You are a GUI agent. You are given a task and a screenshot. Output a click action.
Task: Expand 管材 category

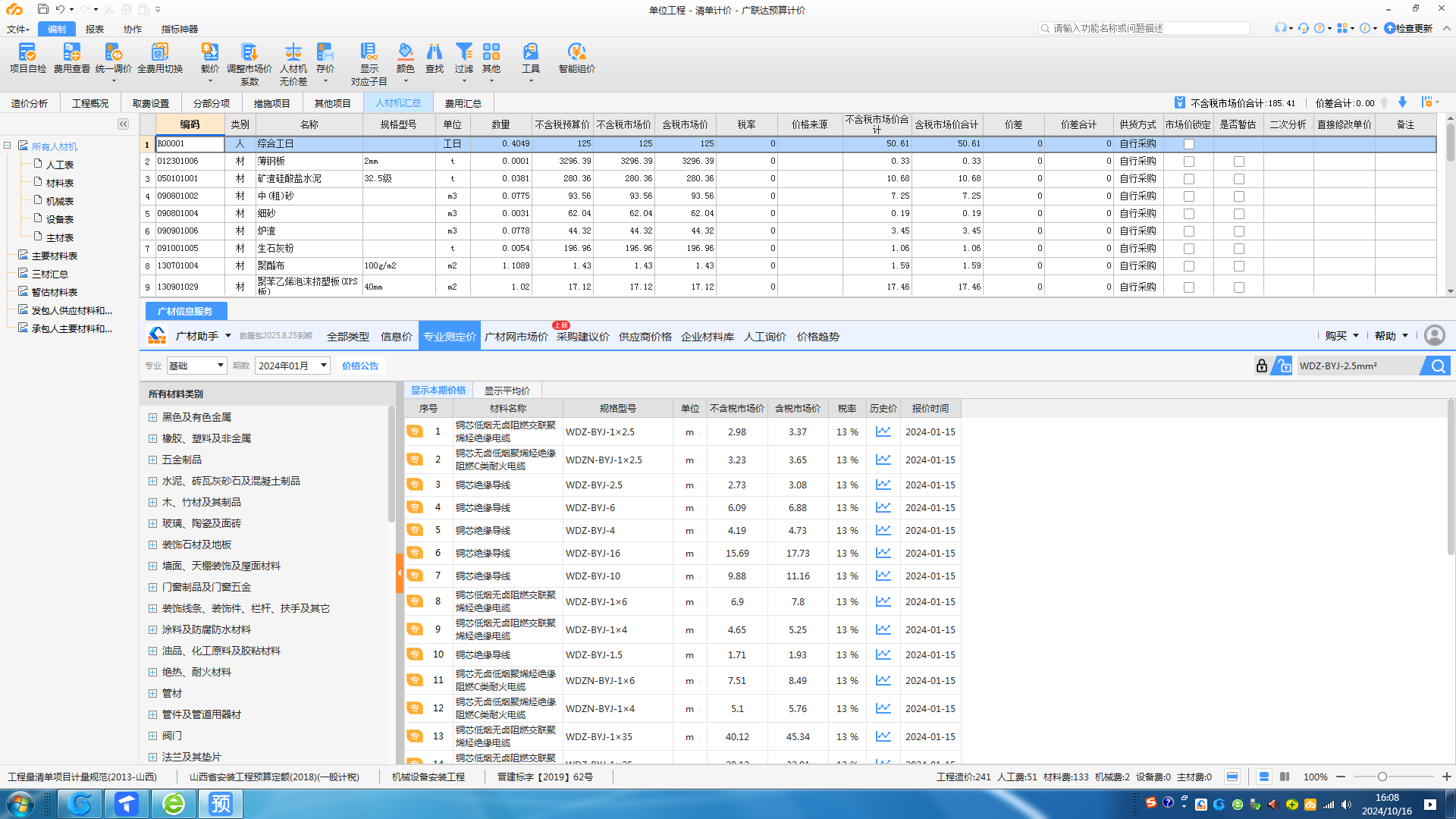[152, 693]
